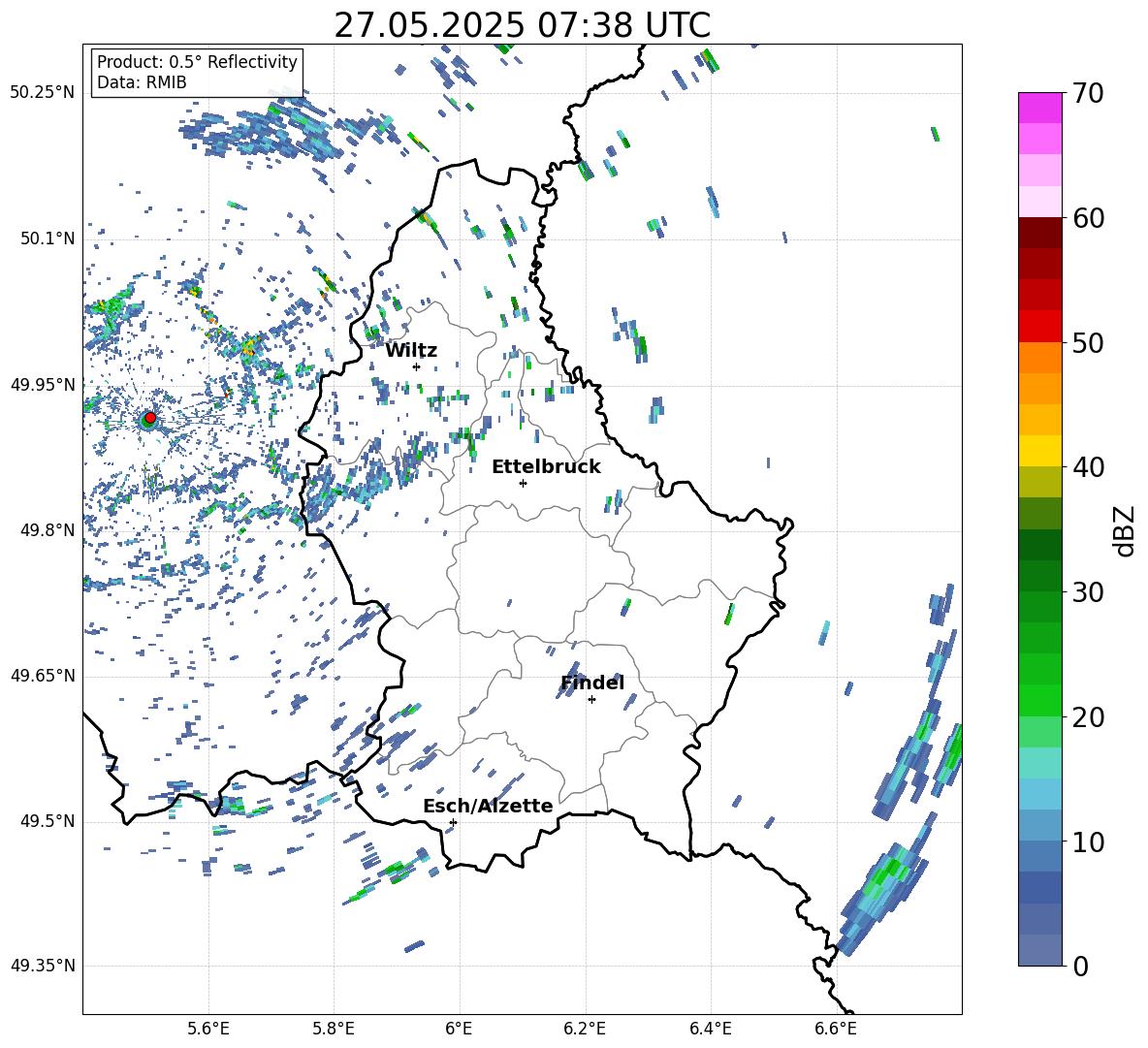The image size is (1148, 1048).
Task: Select the Esch/Alzette city label
Action: 488,806
